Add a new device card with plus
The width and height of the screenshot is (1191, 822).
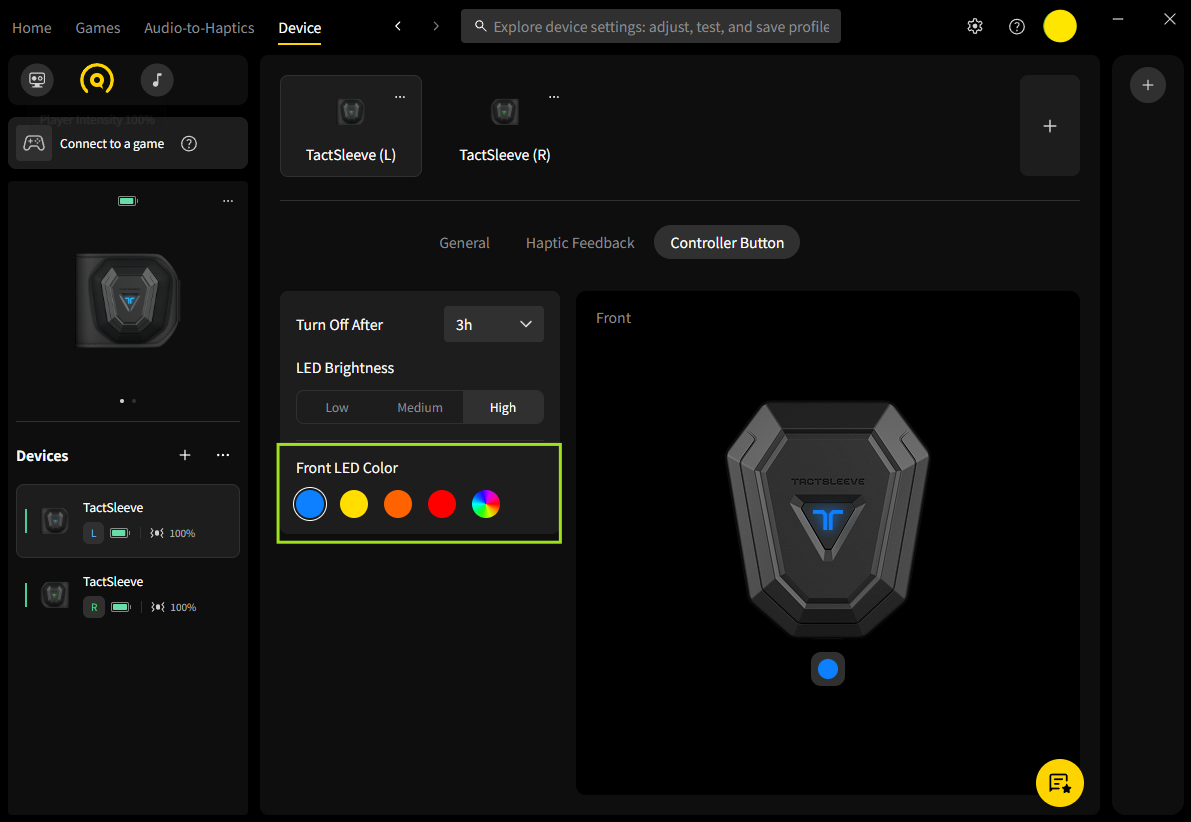(x=1050, y=126)
